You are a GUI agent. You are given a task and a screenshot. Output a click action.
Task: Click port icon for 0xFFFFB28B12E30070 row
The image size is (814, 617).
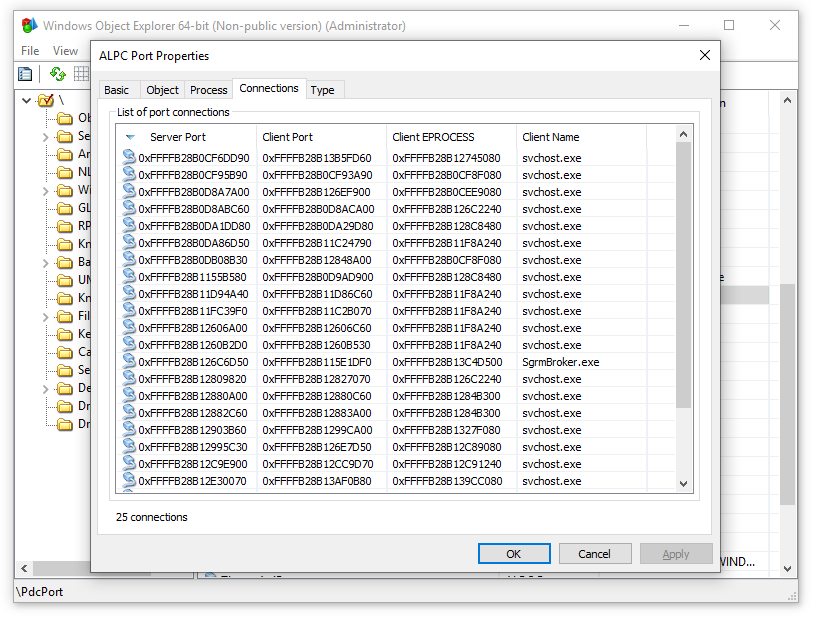click(x=129, y=481)
